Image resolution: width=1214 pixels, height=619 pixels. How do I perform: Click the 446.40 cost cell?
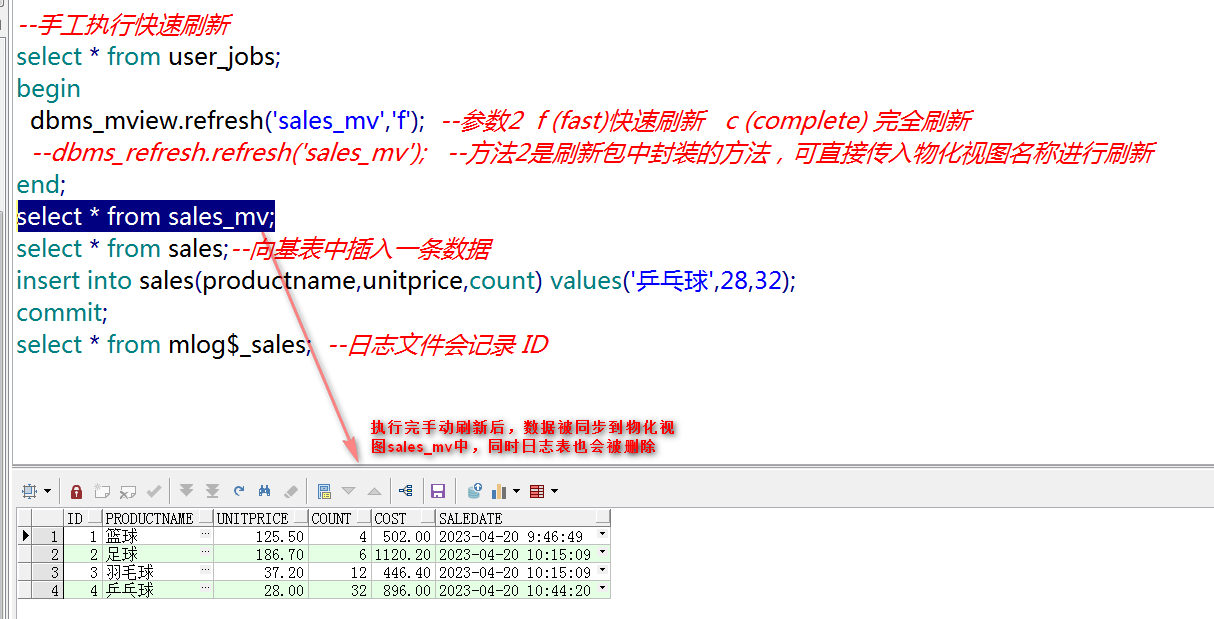[403, 573]
